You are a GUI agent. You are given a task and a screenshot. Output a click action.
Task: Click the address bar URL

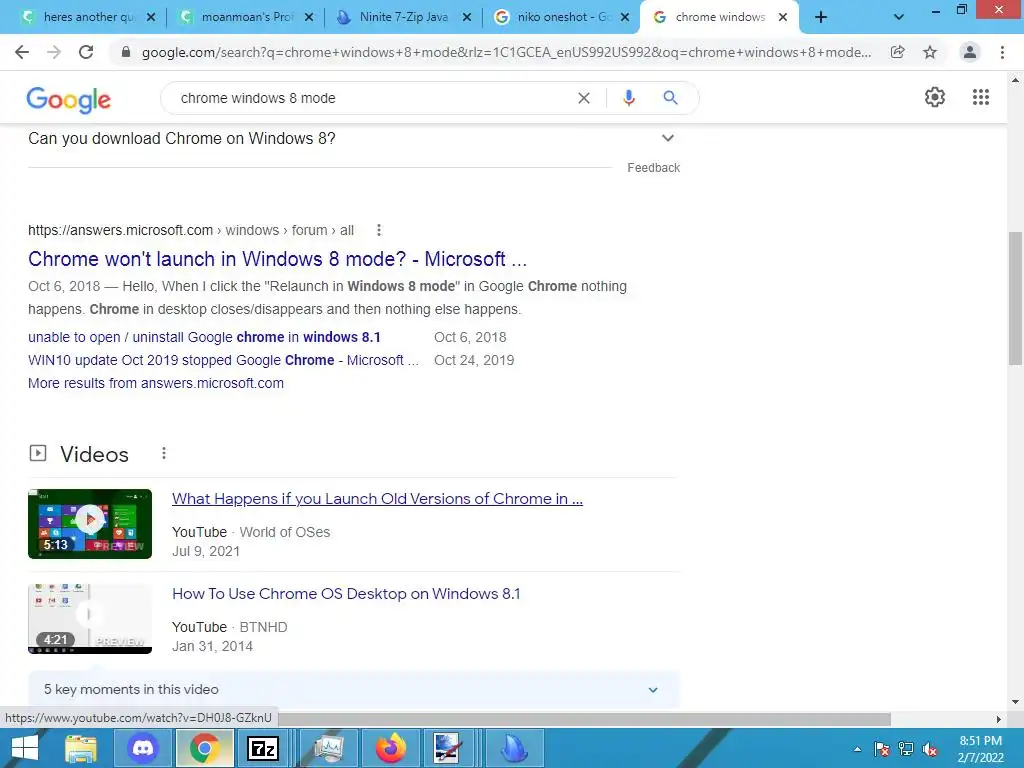[506, 52]
